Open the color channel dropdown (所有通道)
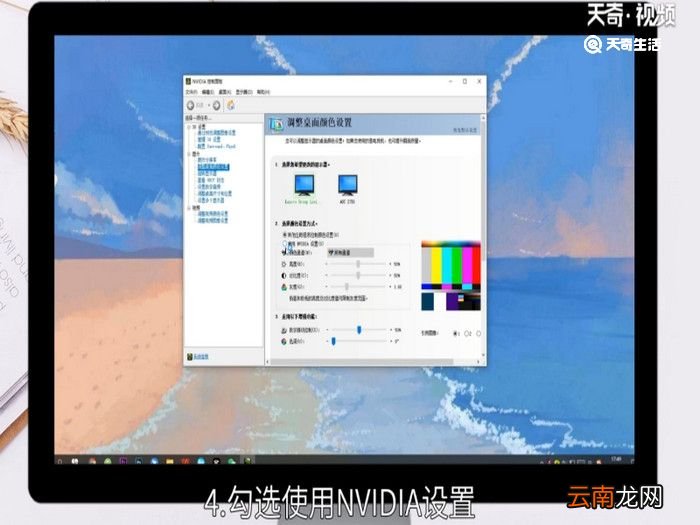This screenshot has width=700, height=525. pos(350,253)
